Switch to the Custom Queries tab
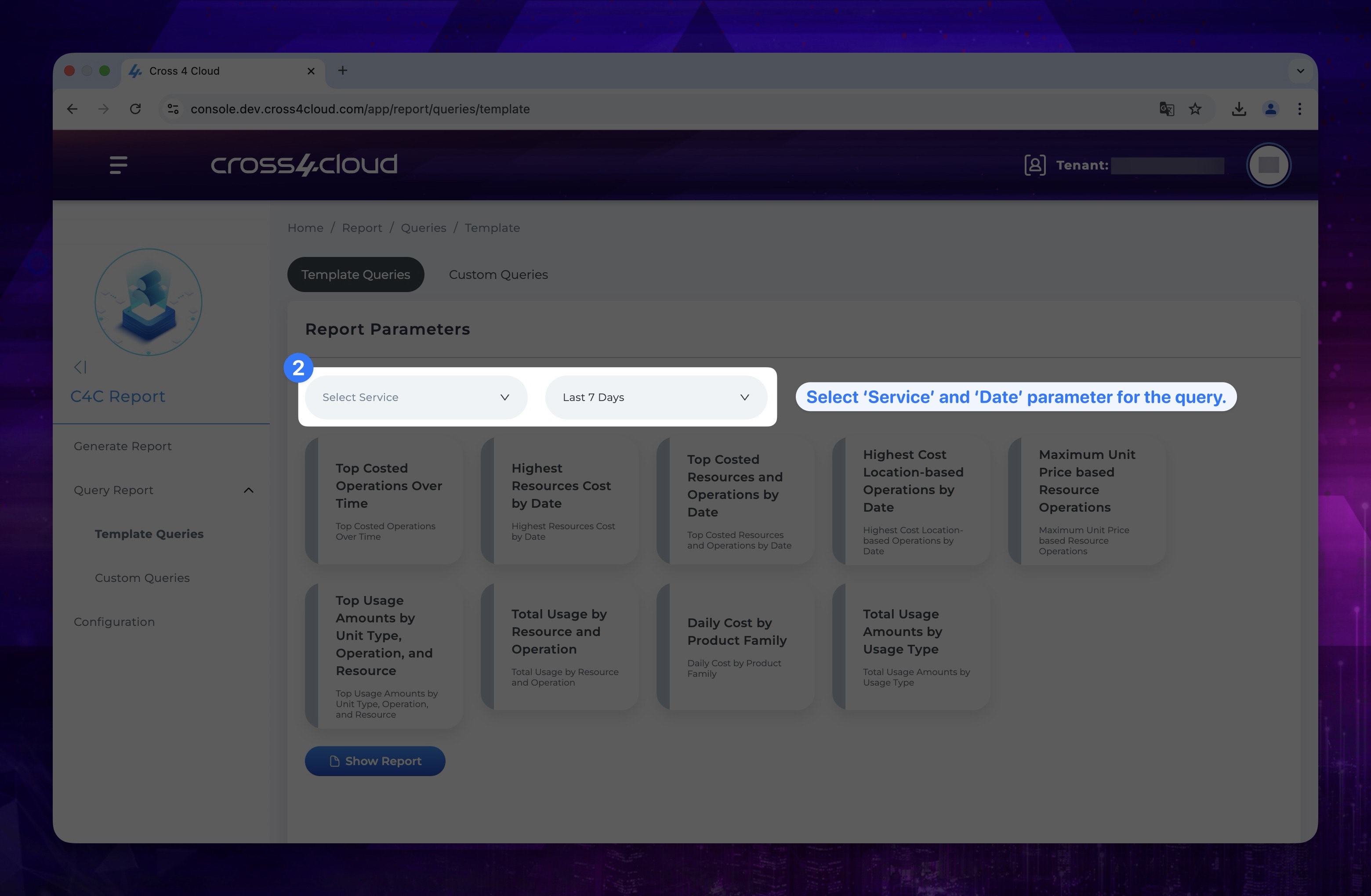 click(x=498, y=274)
